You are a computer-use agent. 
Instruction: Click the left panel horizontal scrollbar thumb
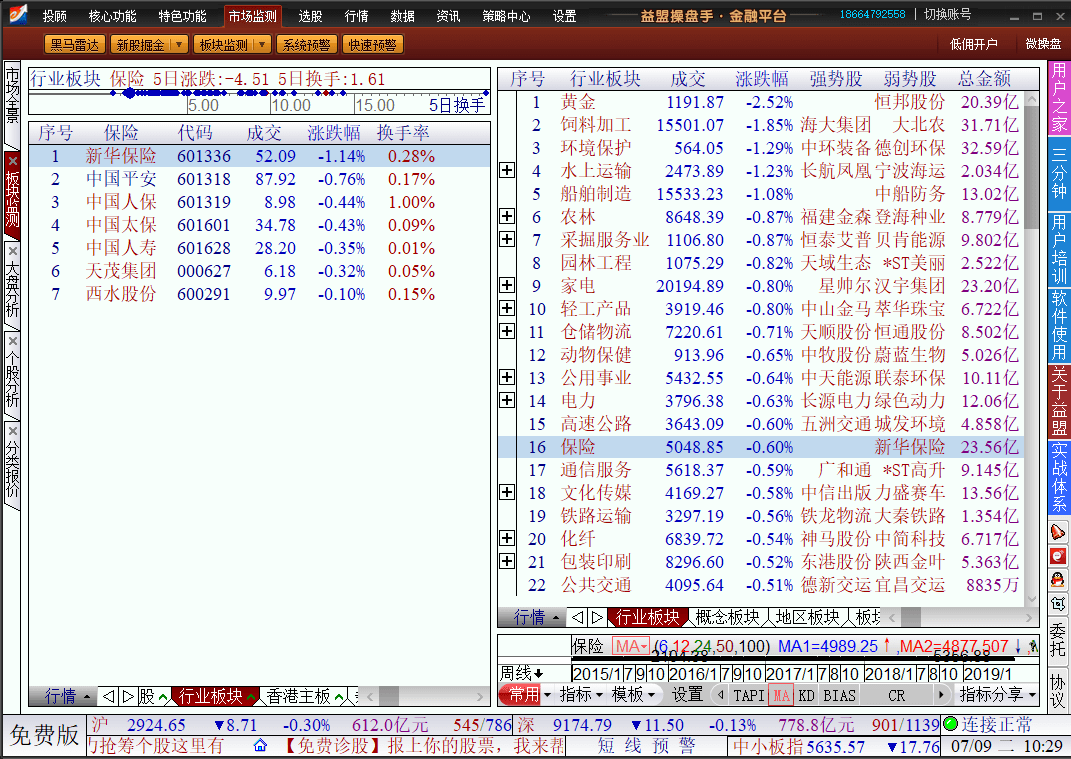coord(389,696)
